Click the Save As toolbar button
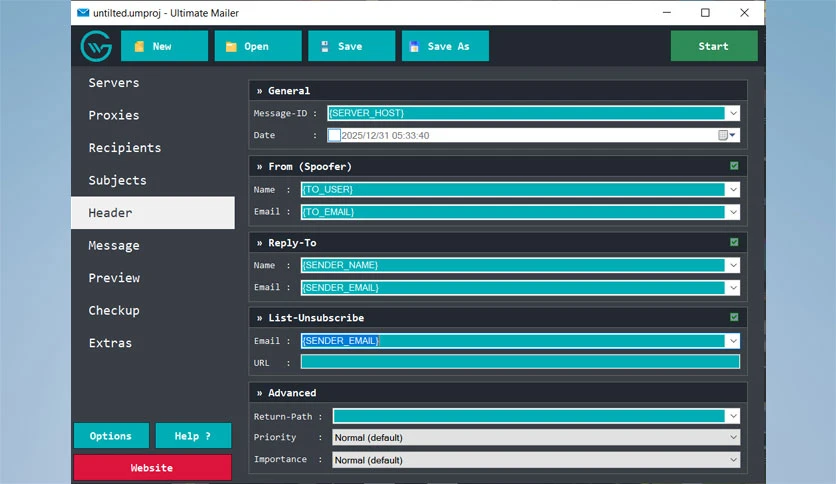 (x=445, y=46)
